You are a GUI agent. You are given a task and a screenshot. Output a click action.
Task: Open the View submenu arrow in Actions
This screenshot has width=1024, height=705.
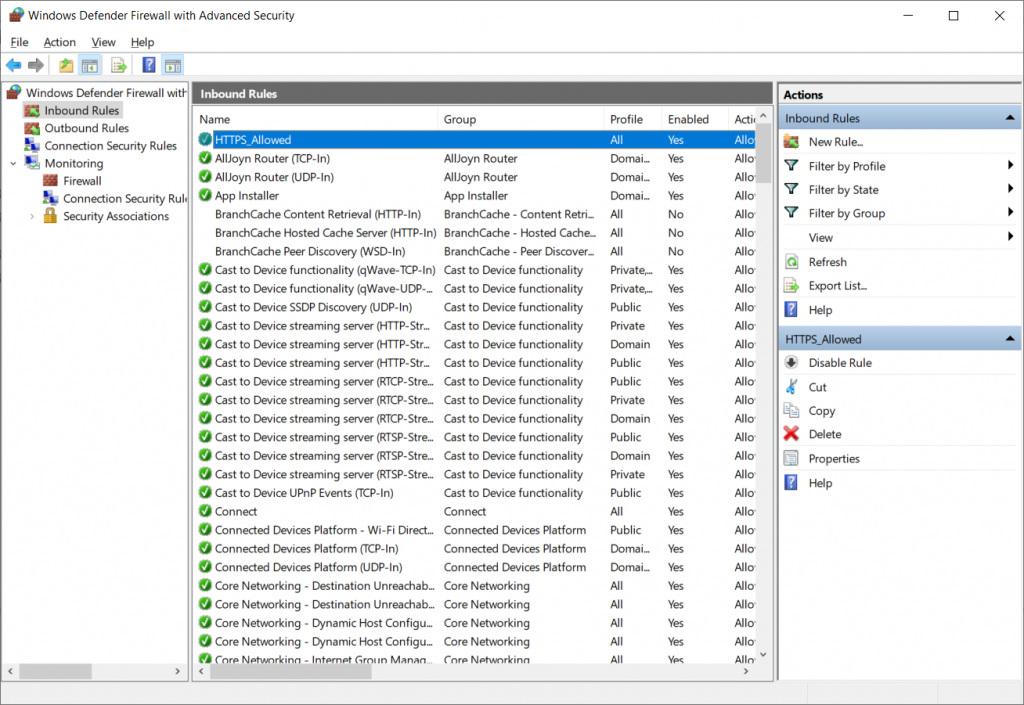click(1010, 237)
